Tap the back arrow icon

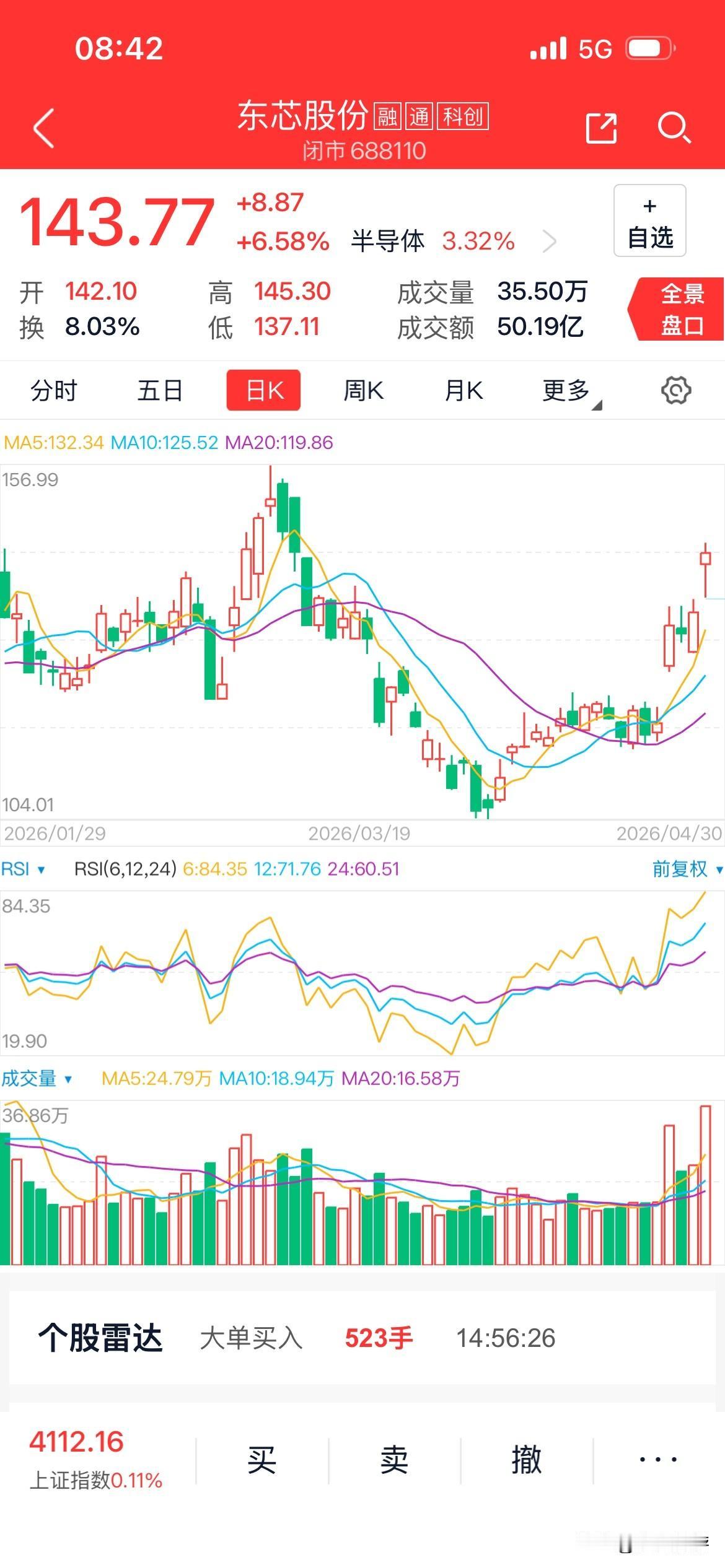pos(44,128)
